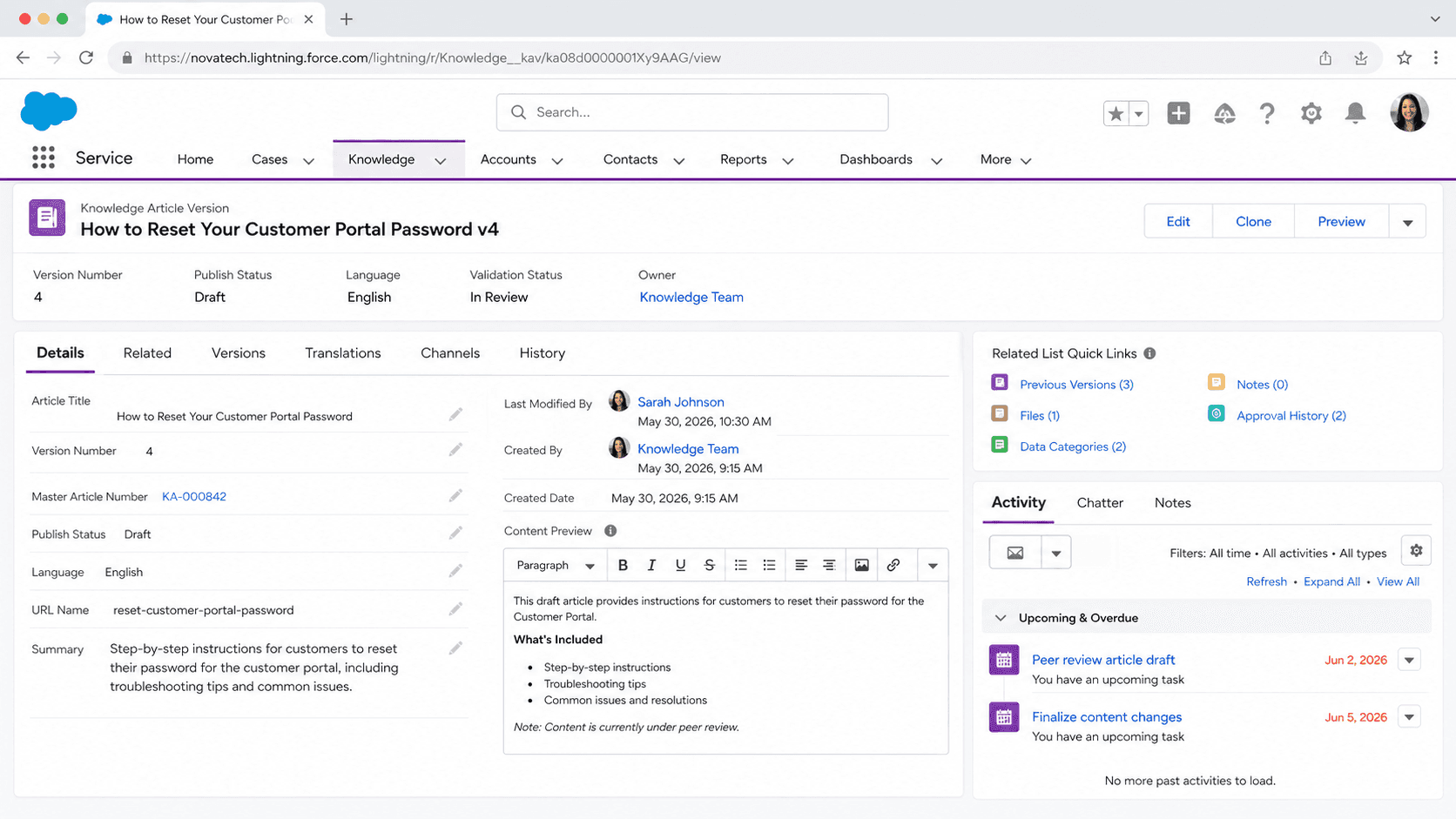
Task: Click the insert link icon
Action: (x=893, y=565)
